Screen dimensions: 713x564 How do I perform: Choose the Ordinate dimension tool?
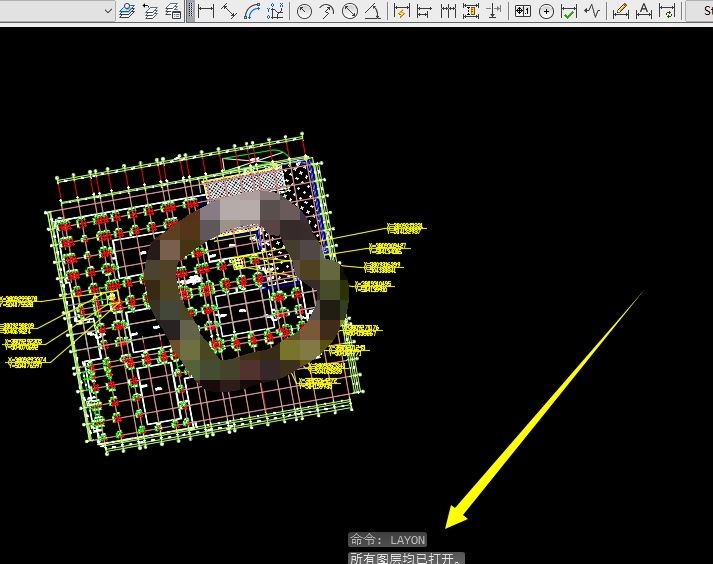coord(276,12)
